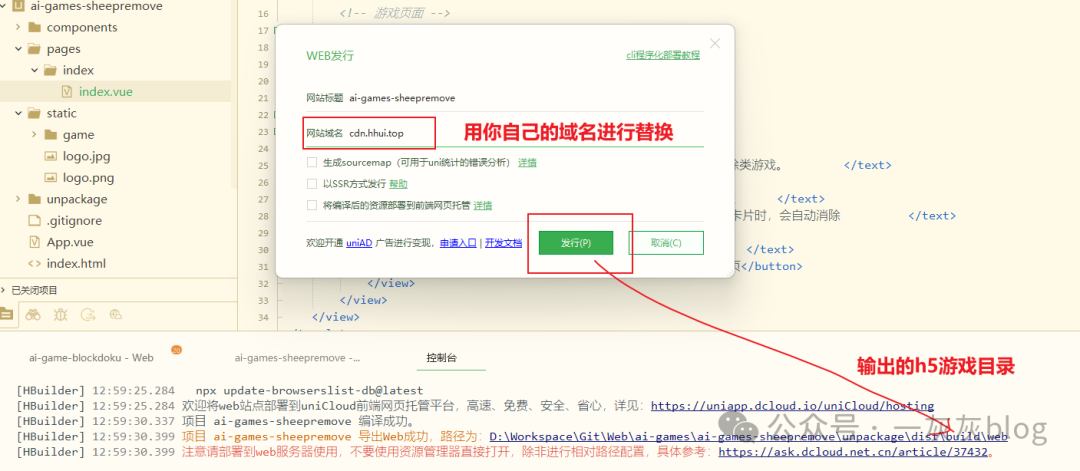Viewport: 1080px width, 471px height.
Task: Expand the game folder
Action: tap(34, 135)
